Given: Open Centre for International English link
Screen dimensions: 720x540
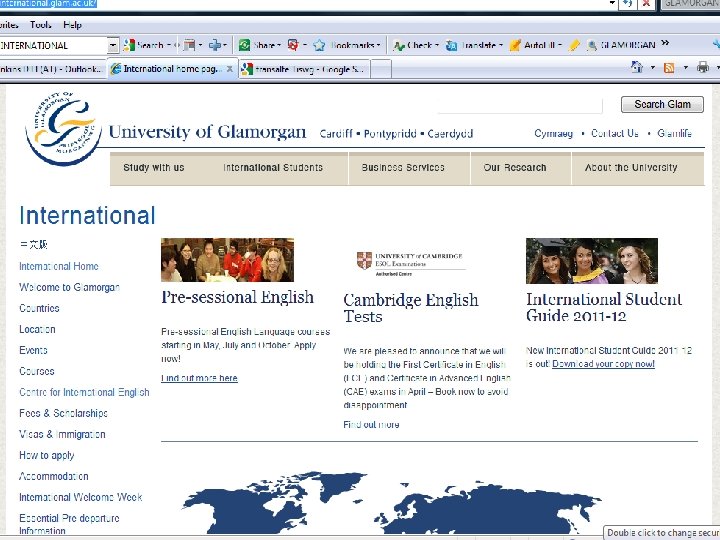Looking at the screenshot, I should click(84, 392).
